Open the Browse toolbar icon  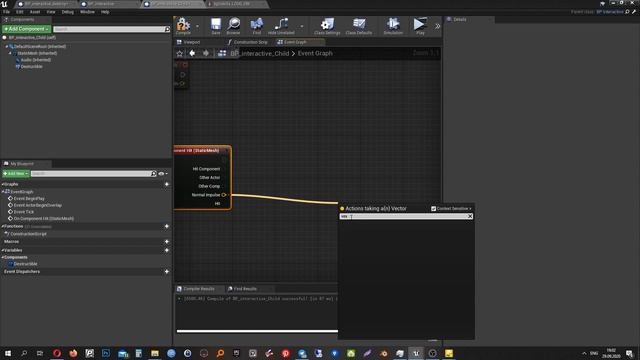tap(233, 26)
